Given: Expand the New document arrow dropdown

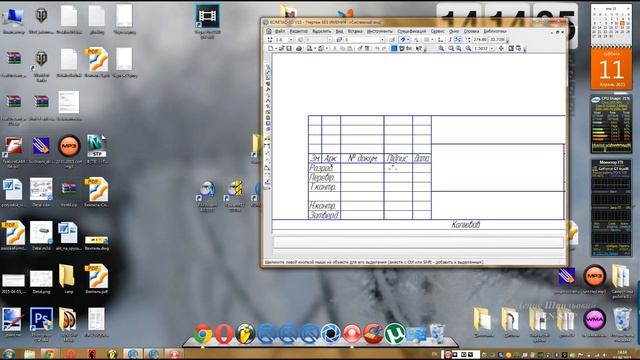Looking at the screenshot, I should (x=276, y=49).
